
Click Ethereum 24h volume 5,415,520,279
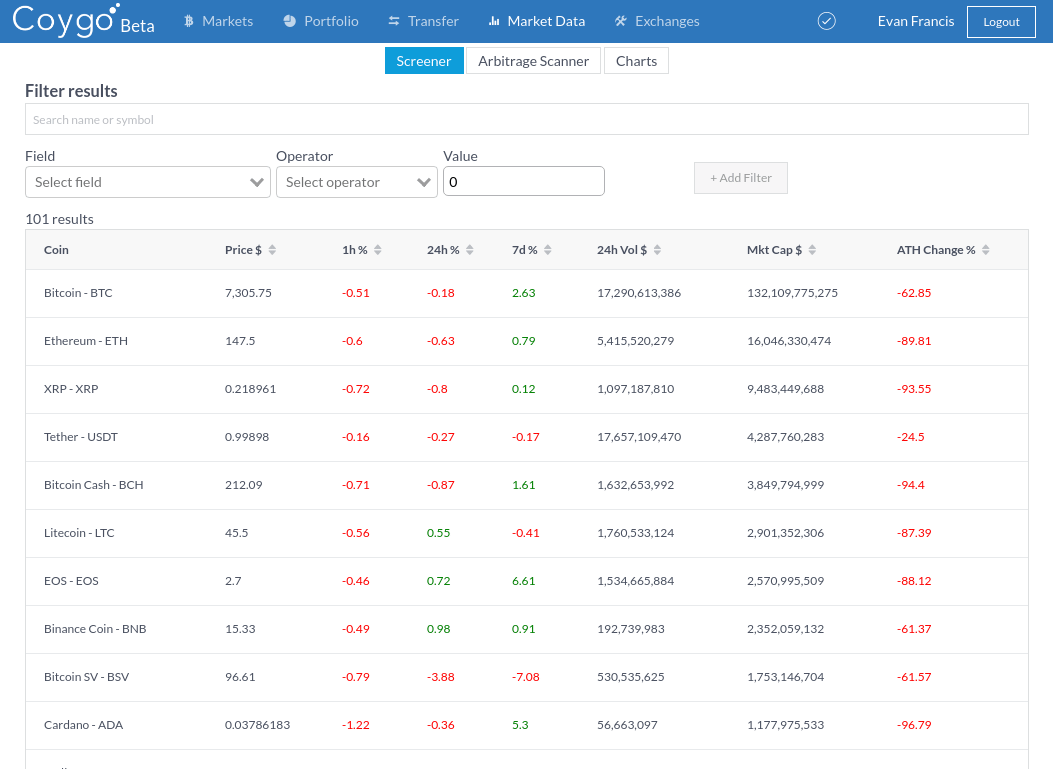pyautogui.click(x=635, y=341)
